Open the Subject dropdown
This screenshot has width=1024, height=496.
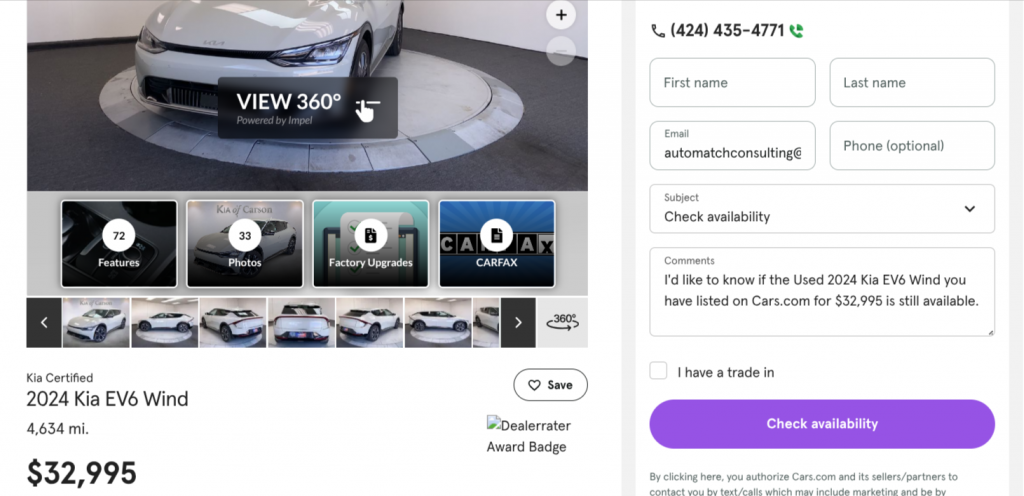822,209
